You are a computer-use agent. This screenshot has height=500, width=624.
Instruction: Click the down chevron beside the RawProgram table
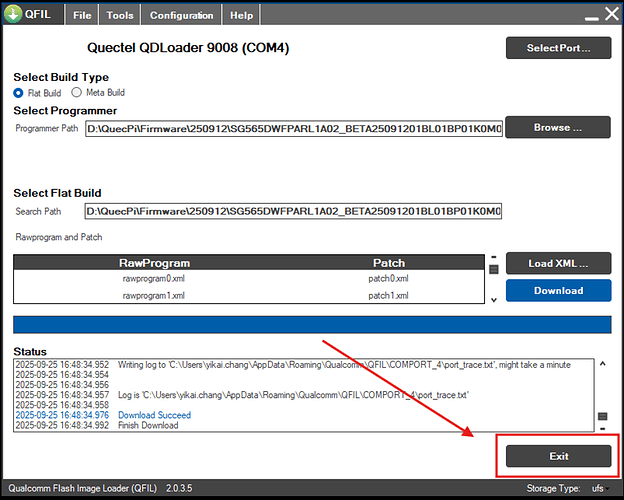coord(494,300)
